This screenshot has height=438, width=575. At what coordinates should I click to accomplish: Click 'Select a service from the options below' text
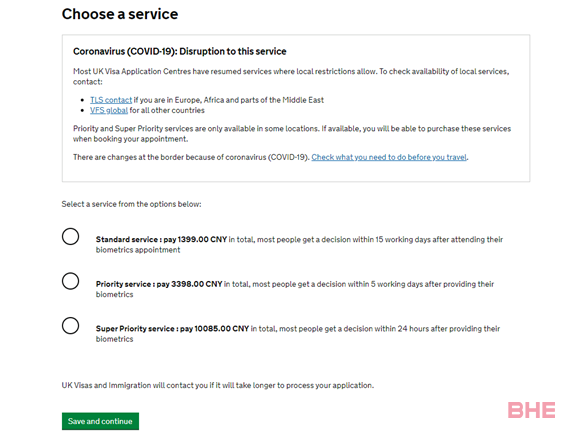click(x=131, y=204)
